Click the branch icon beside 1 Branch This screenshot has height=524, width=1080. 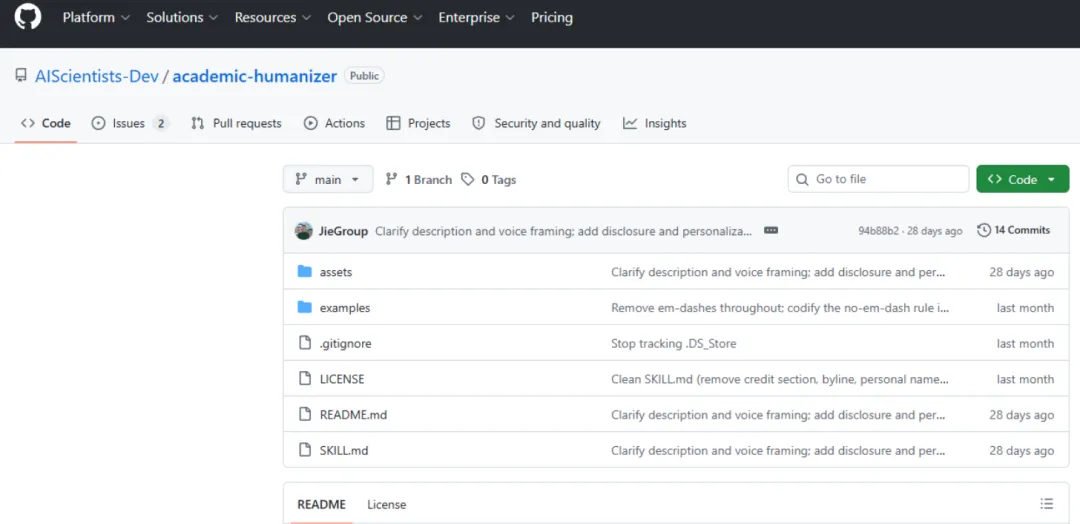click(x=392, y=179)
